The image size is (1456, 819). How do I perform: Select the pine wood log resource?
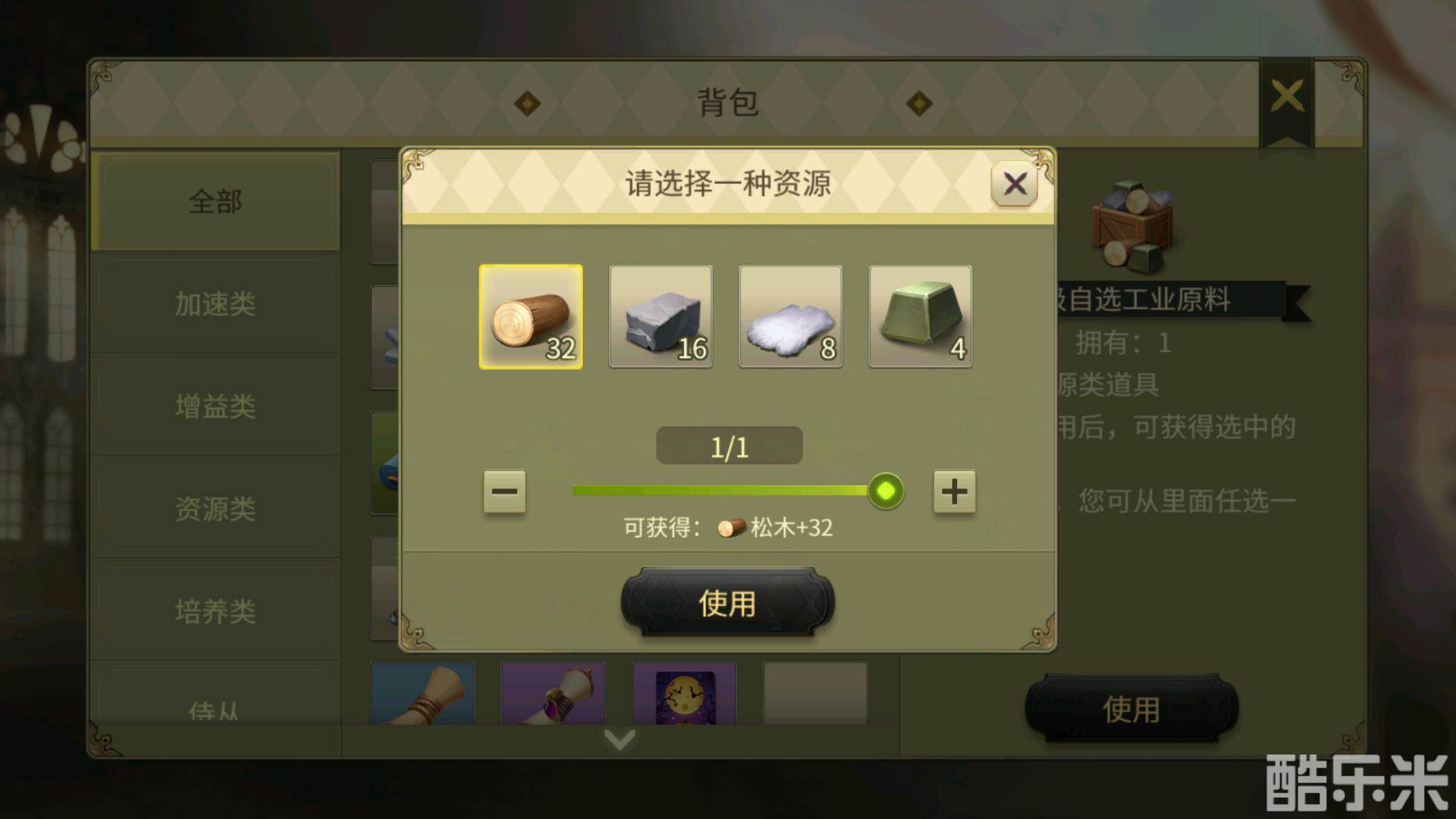531,317
